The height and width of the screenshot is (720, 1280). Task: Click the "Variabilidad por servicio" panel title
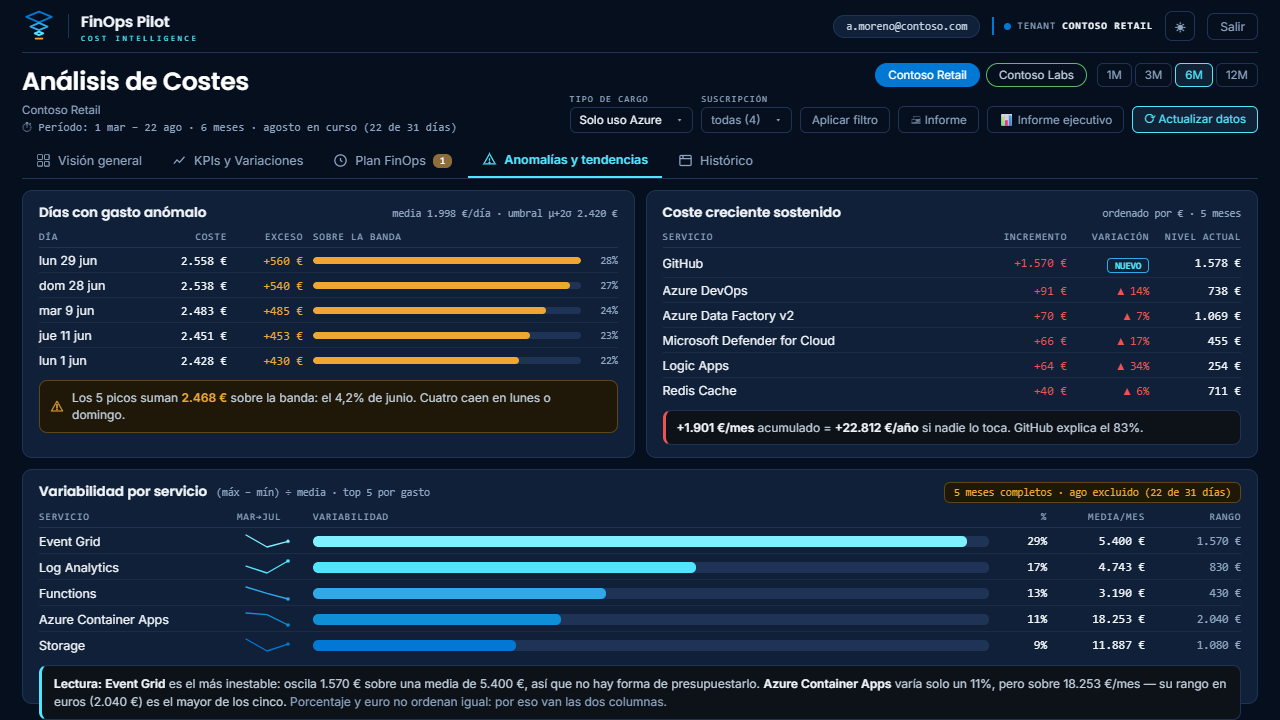123,491
